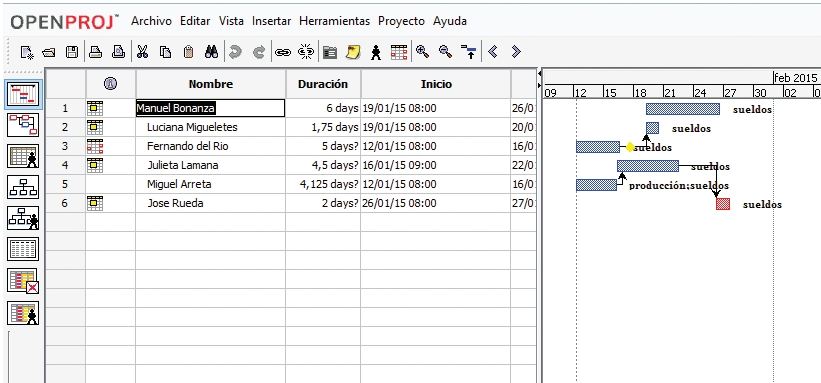Select the Luciana Migueletes task cell
Screen dimensions: 821x383
tap(210, 127)
